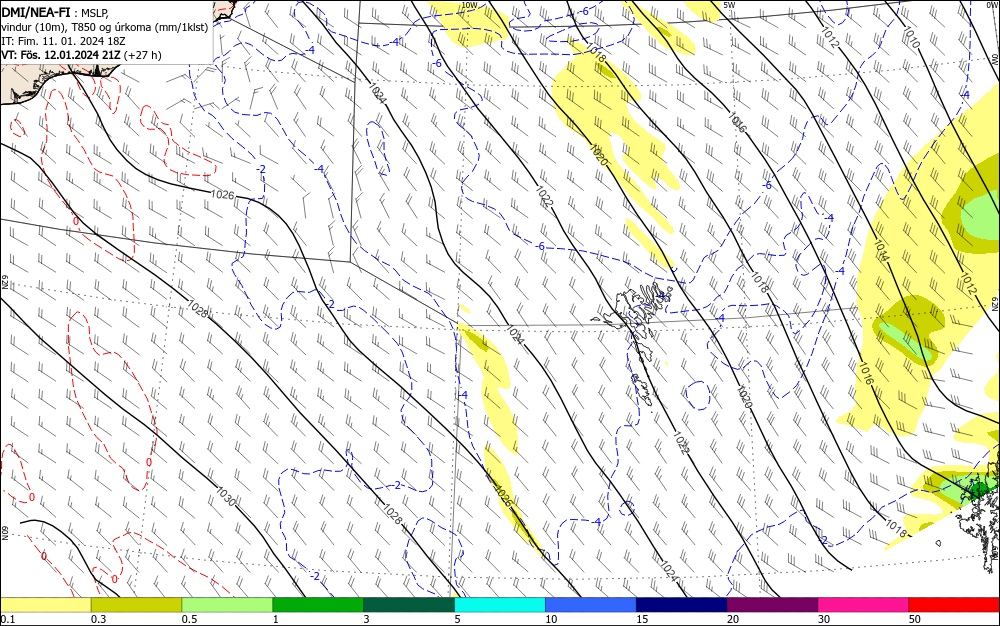This screenshot has width=1000, height=626.
Task: Click the "0.1" legend scale value
Action: pyautogui.click(x=8, y=619)
